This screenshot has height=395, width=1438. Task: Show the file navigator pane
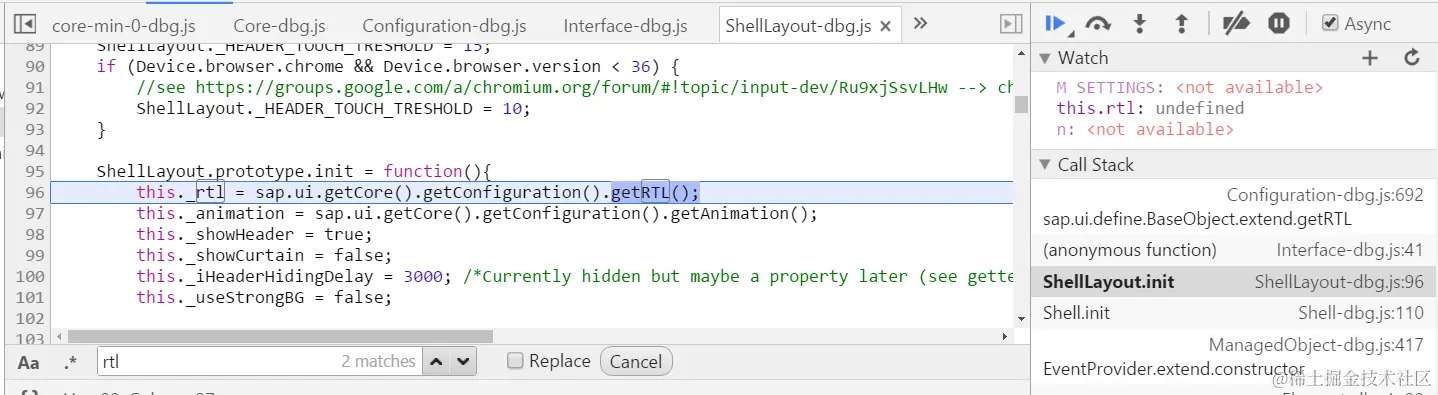25,23
